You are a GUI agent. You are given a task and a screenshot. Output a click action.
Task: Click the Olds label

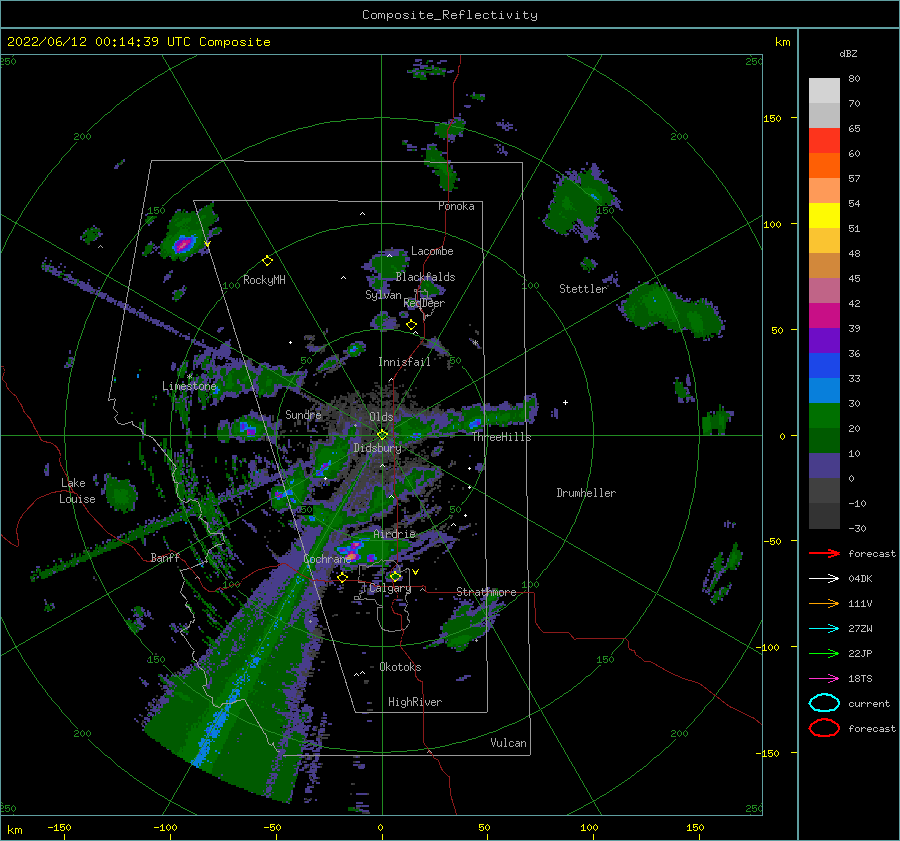point(381,417)
